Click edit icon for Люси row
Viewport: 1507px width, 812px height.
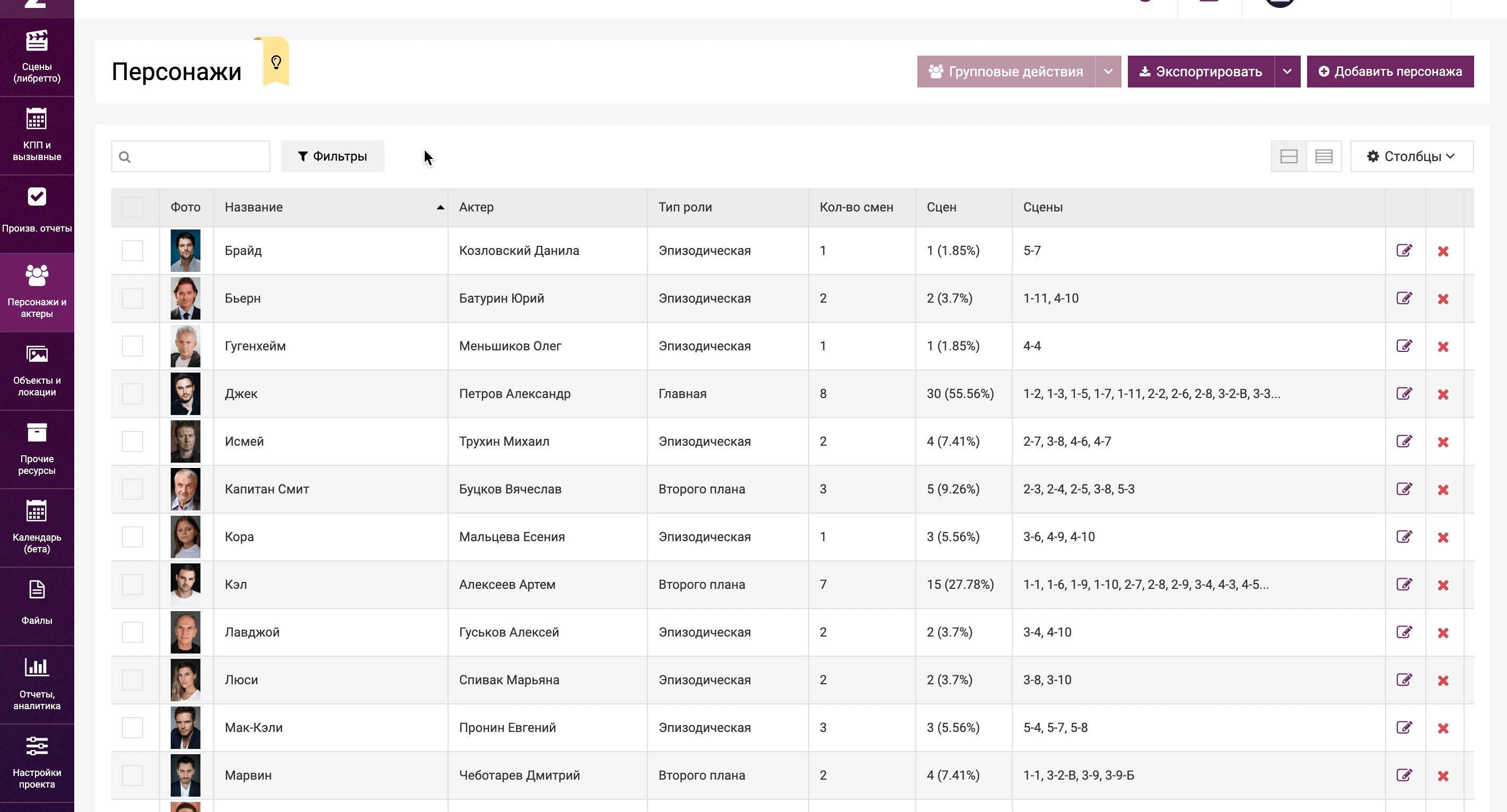pyautogui.click(x=1404, y=680)
